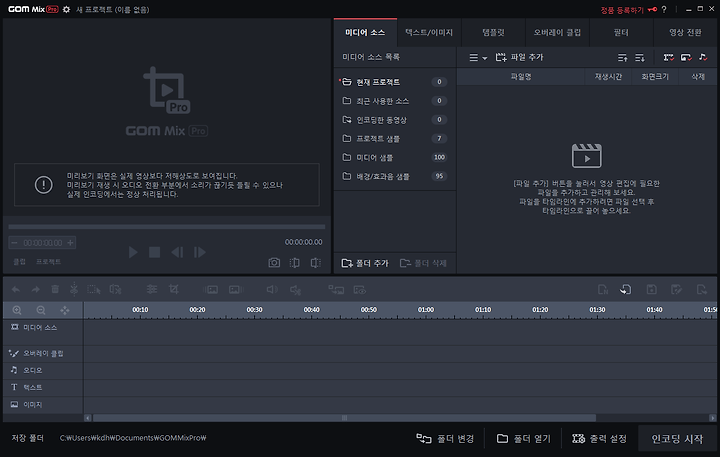The height and width of the screenshot is (457, 720).
Task: Switch to the 필터 tab
Action: pos(621,33)
